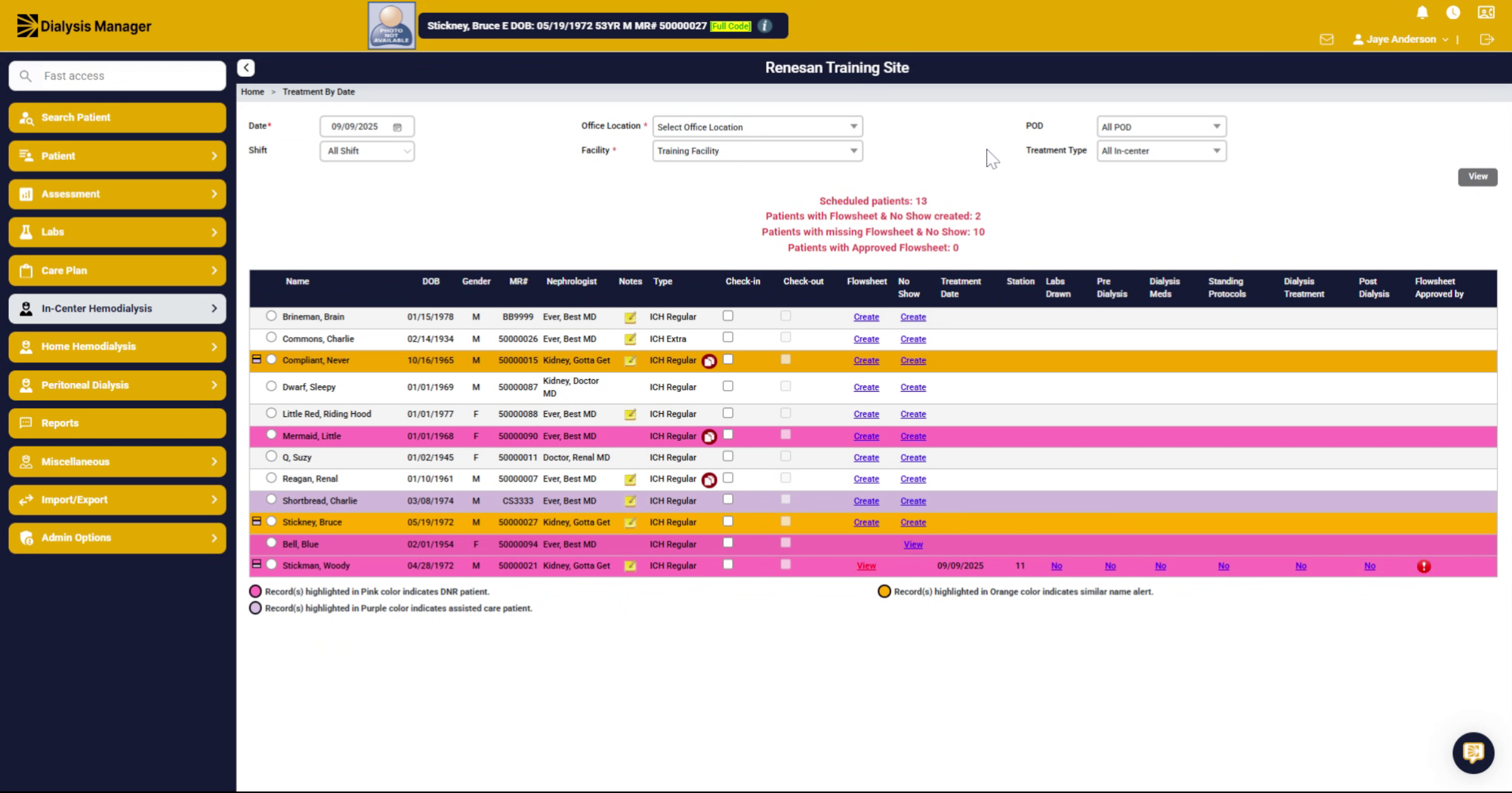Open the Treatment Type dropdown
Screen dimensions: 1512x793
1161,151
